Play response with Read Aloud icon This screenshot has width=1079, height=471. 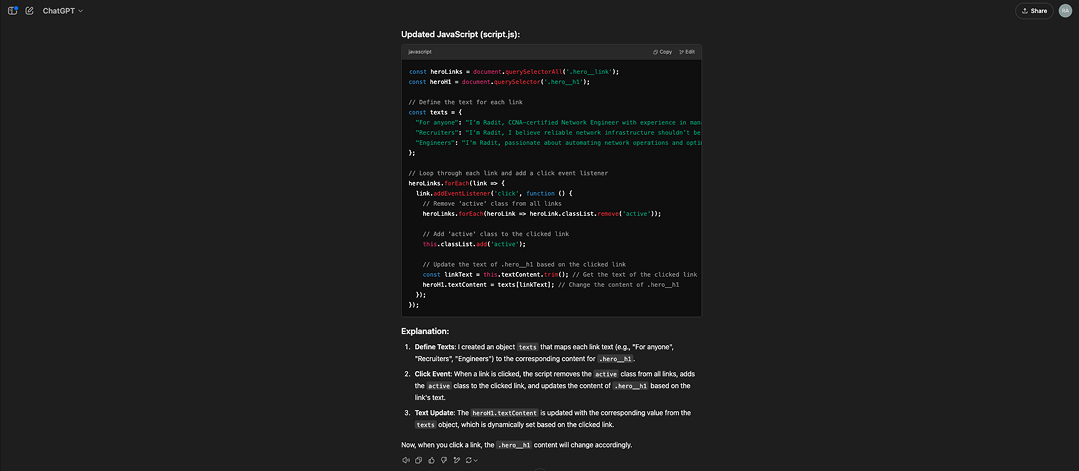point(406,460)
